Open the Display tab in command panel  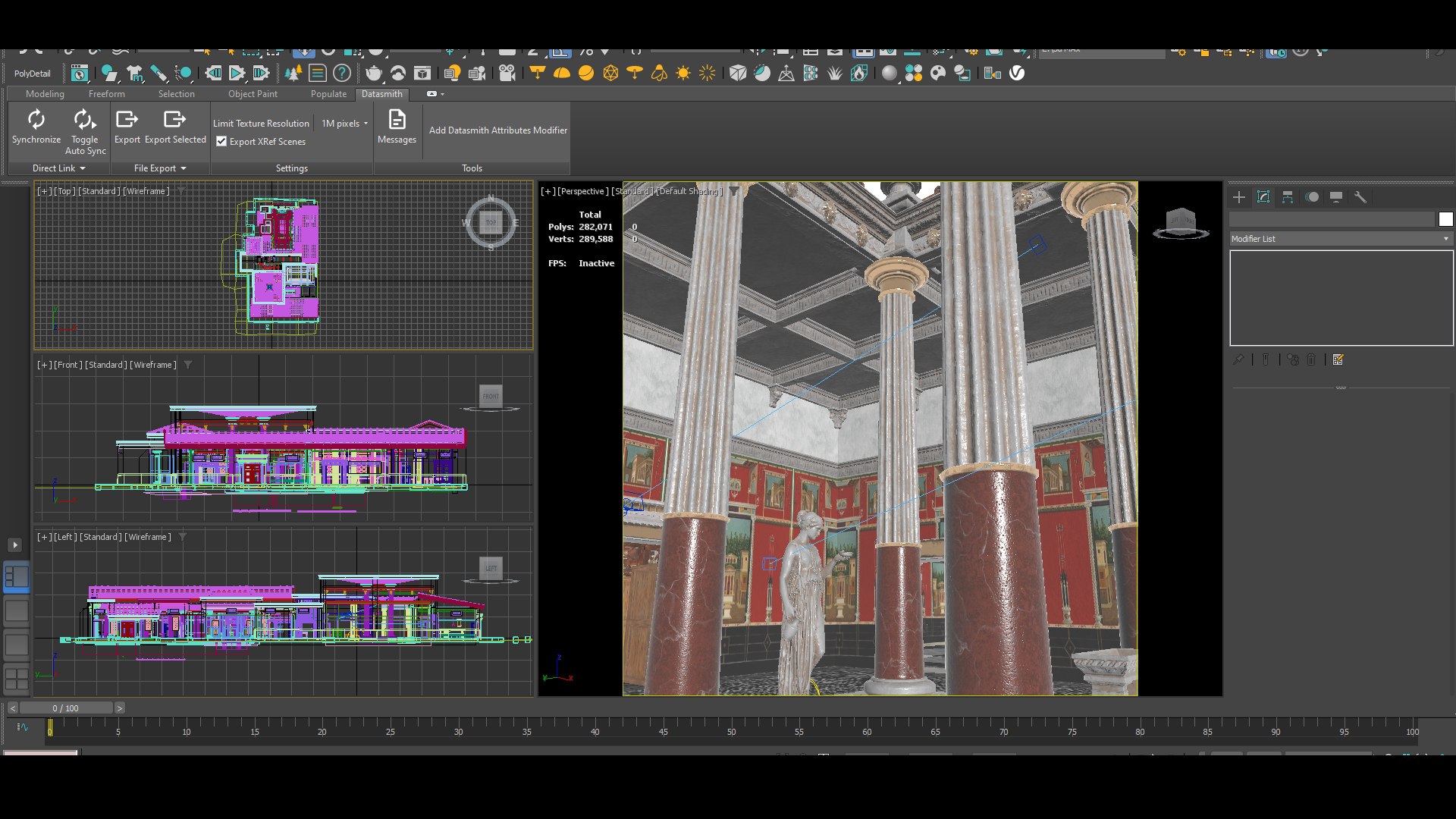click(x=1336, y=197)
